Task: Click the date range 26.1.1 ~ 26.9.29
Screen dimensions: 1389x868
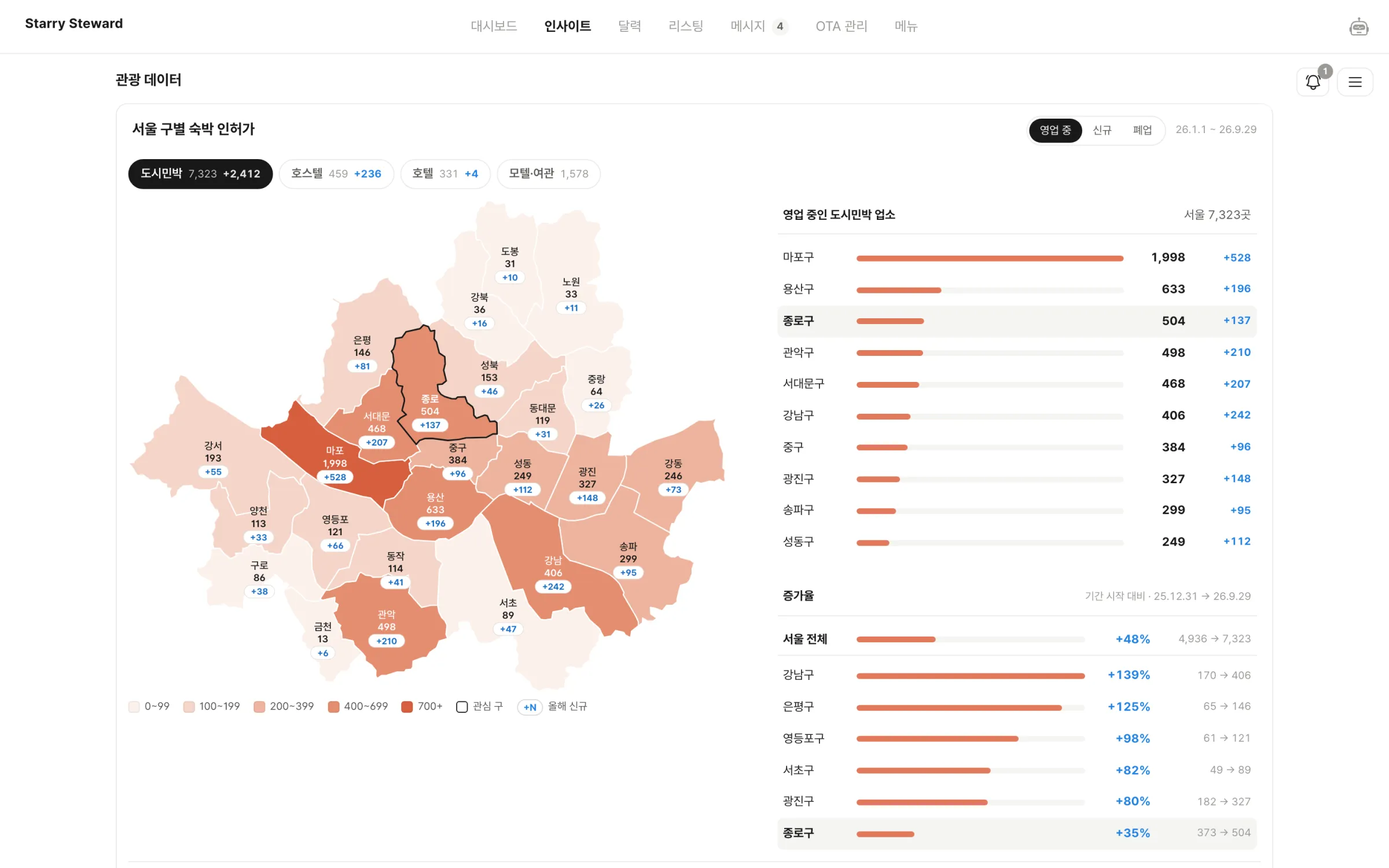Action: pos(1215,130)
